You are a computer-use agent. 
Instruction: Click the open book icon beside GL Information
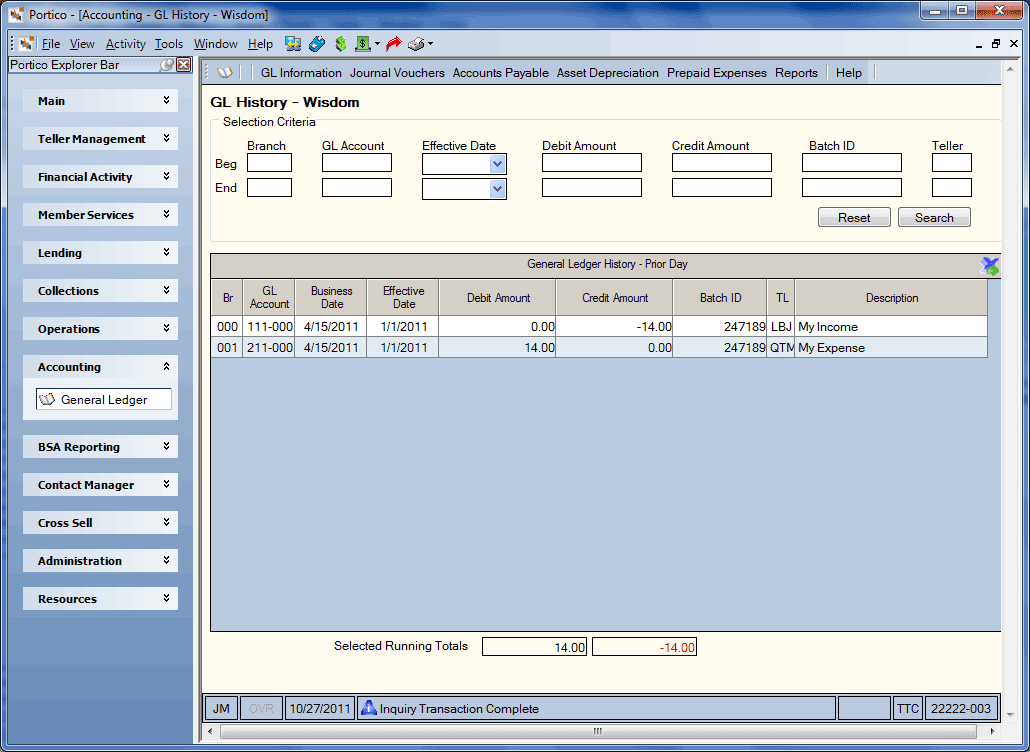click(225, 73)
